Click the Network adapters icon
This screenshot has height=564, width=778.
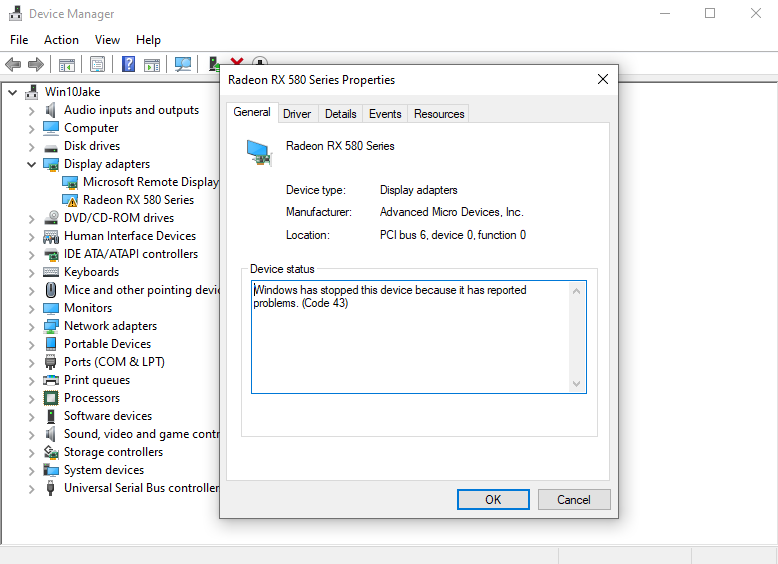(51, 326)
